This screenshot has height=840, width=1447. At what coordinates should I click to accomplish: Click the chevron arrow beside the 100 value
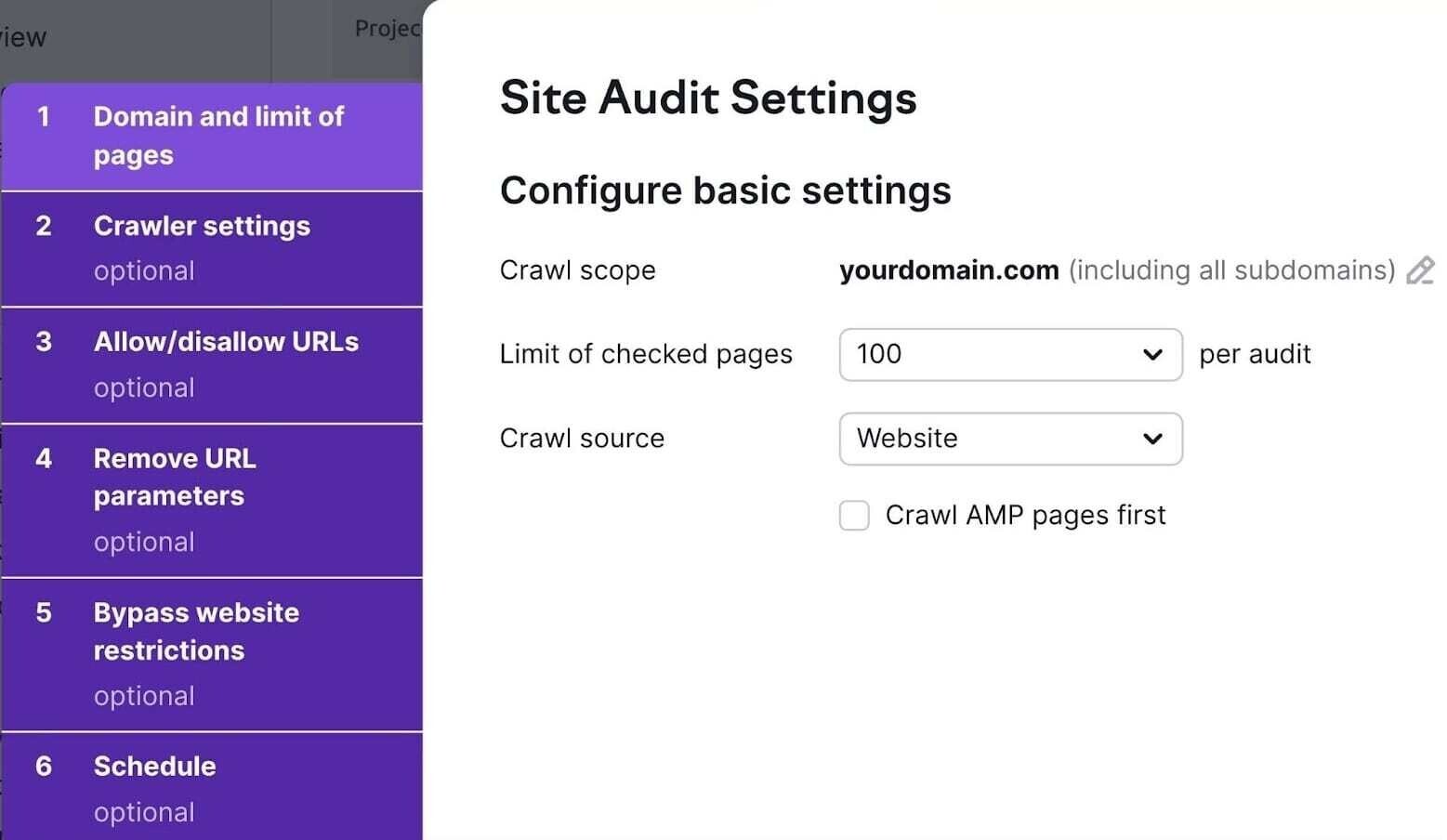point(1152,355)
